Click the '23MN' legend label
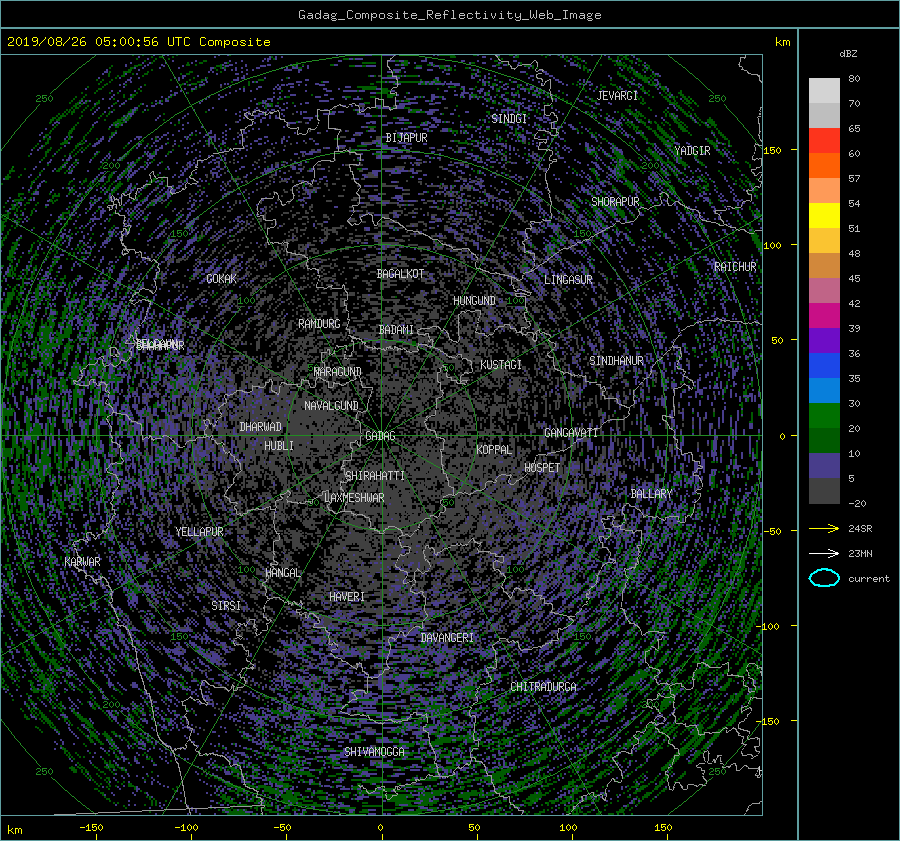The height and width of the screenshot is (841, 900). click(860, 553)
